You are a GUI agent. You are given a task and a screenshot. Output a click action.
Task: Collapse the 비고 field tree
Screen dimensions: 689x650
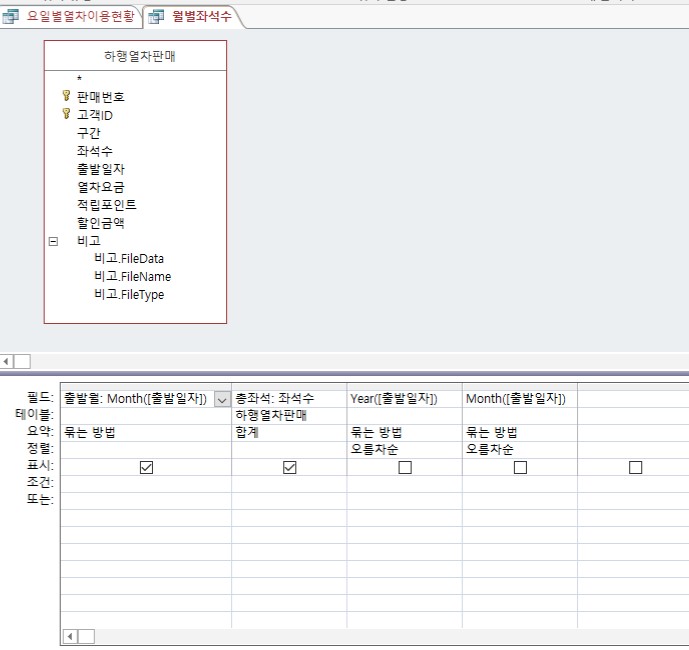(53, 241)
